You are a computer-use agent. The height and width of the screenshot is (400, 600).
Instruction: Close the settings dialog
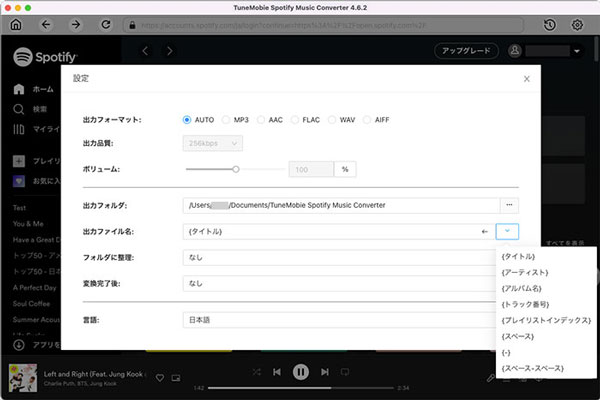pos(527,79)
